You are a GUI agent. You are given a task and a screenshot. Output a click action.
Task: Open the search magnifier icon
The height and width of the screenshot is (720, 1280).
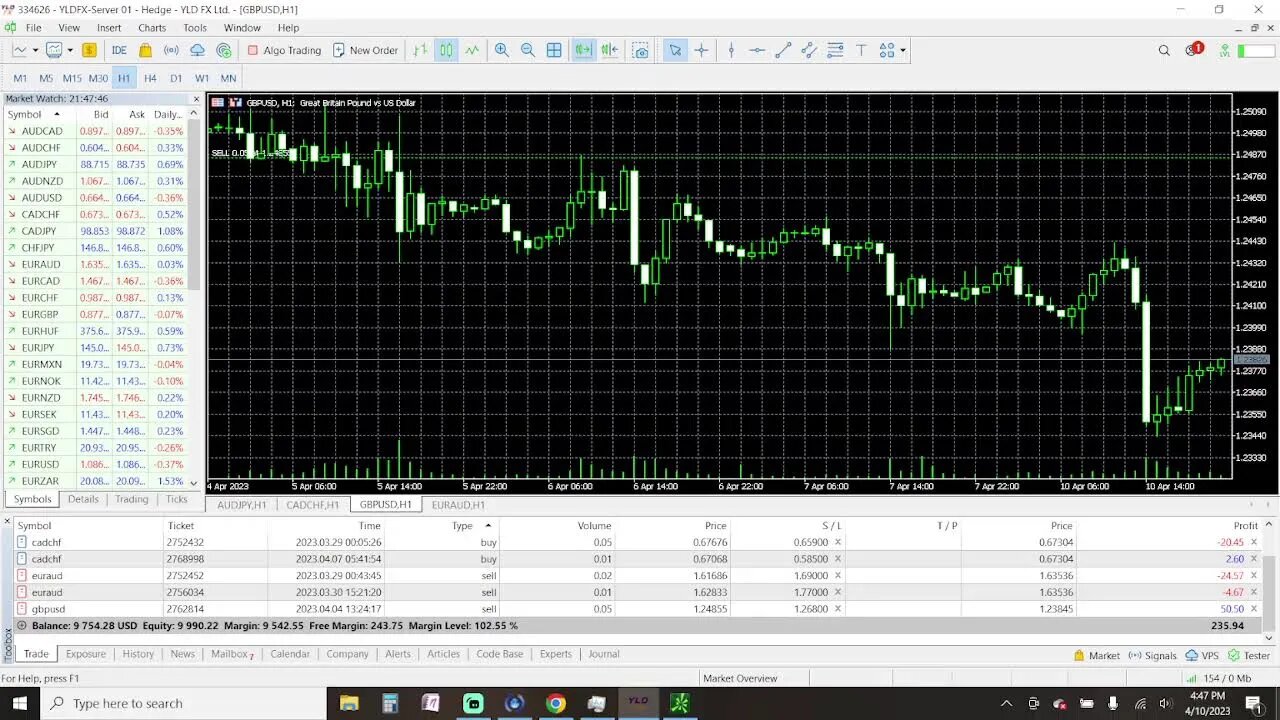1164,50
